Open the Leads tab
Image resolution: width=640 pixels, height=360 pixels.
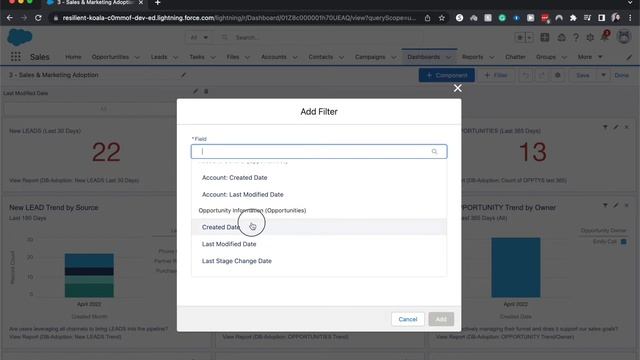[159, 57]
